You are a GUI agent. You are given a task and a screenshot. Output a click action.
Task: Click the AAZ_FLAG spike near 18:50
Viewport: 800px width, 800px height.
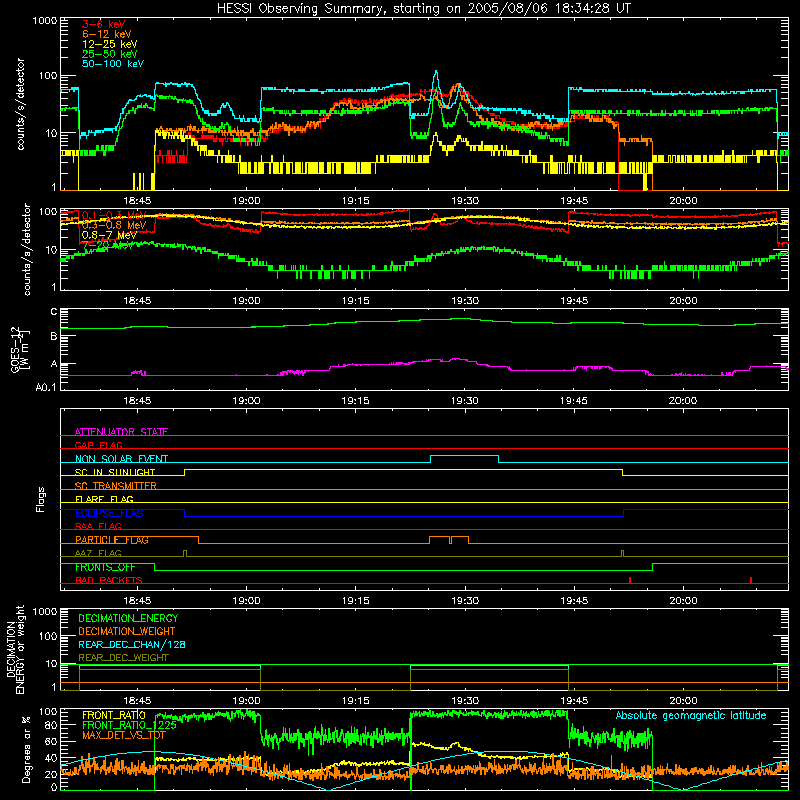point(185,553)
